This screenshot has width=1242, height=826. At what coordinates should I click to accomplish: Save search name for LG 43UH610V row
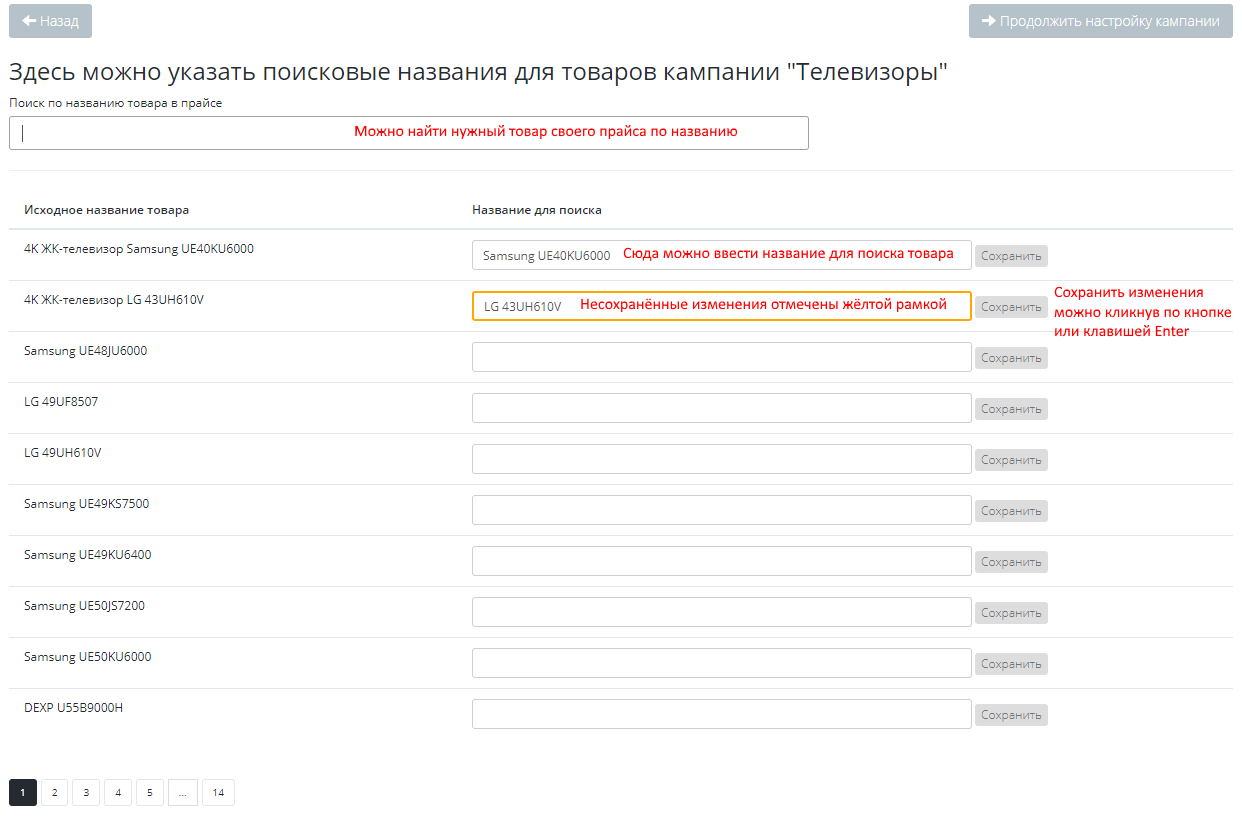pos(1011,307)
